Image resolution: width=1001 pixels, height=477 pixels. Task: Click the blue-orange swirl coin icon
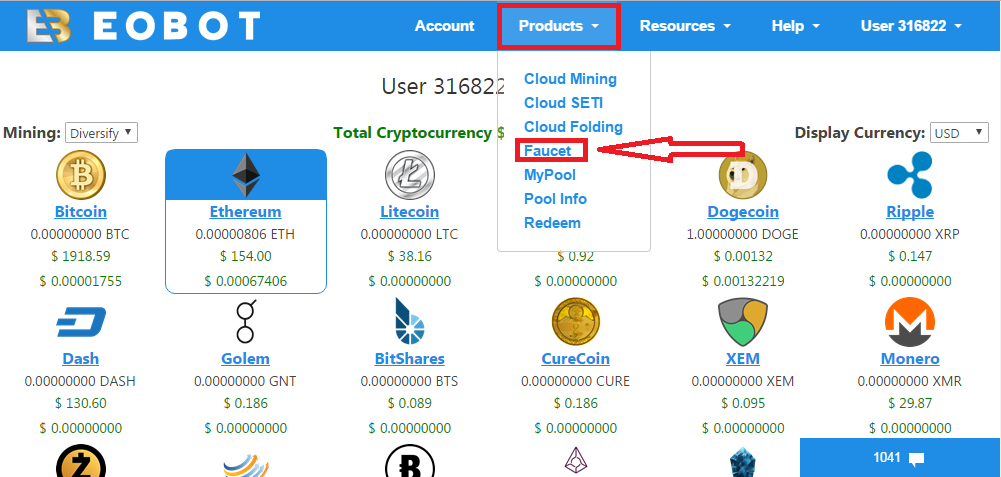click(245, 465)
